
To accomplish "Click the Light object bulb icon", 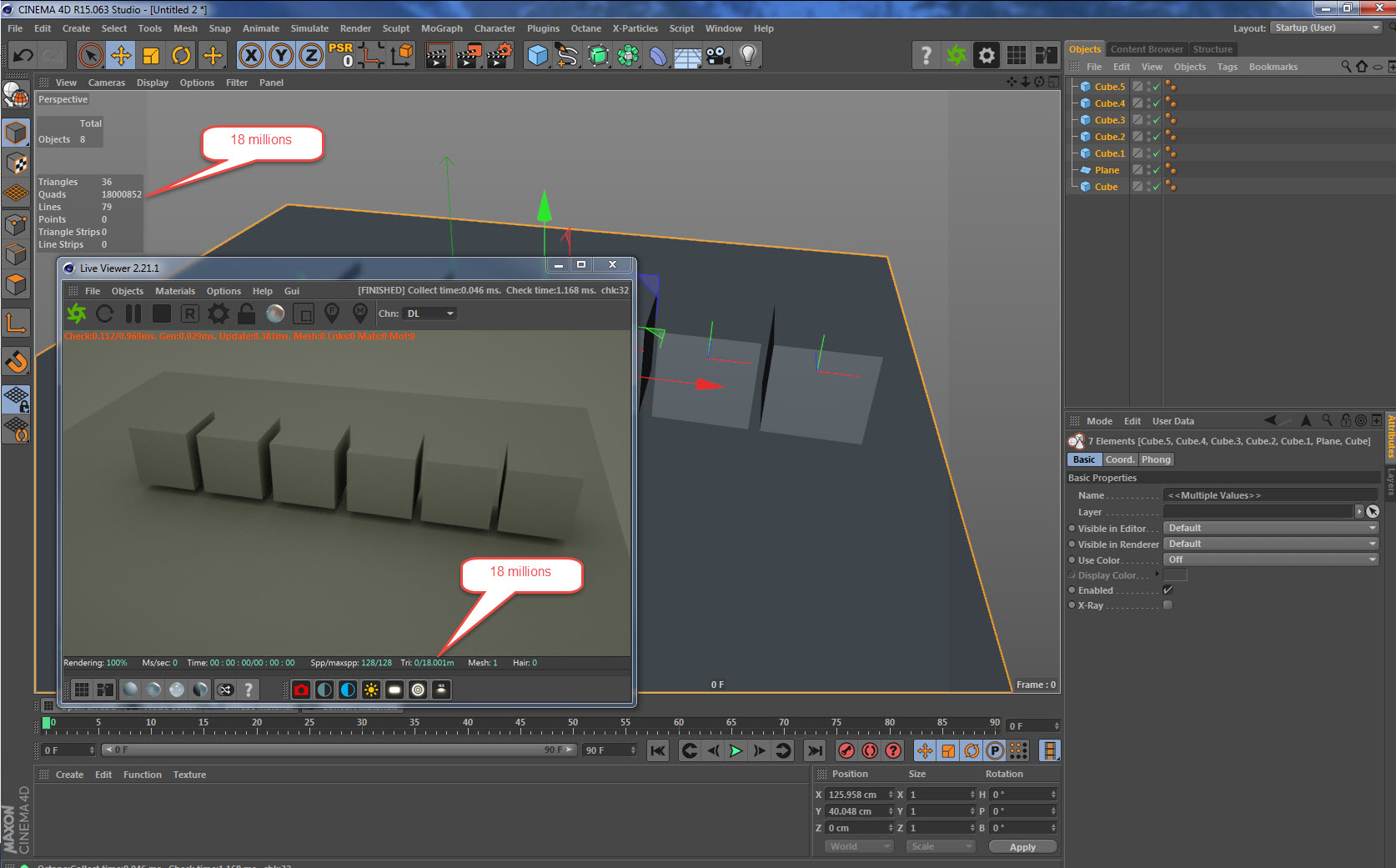I will tap(749, 56).
